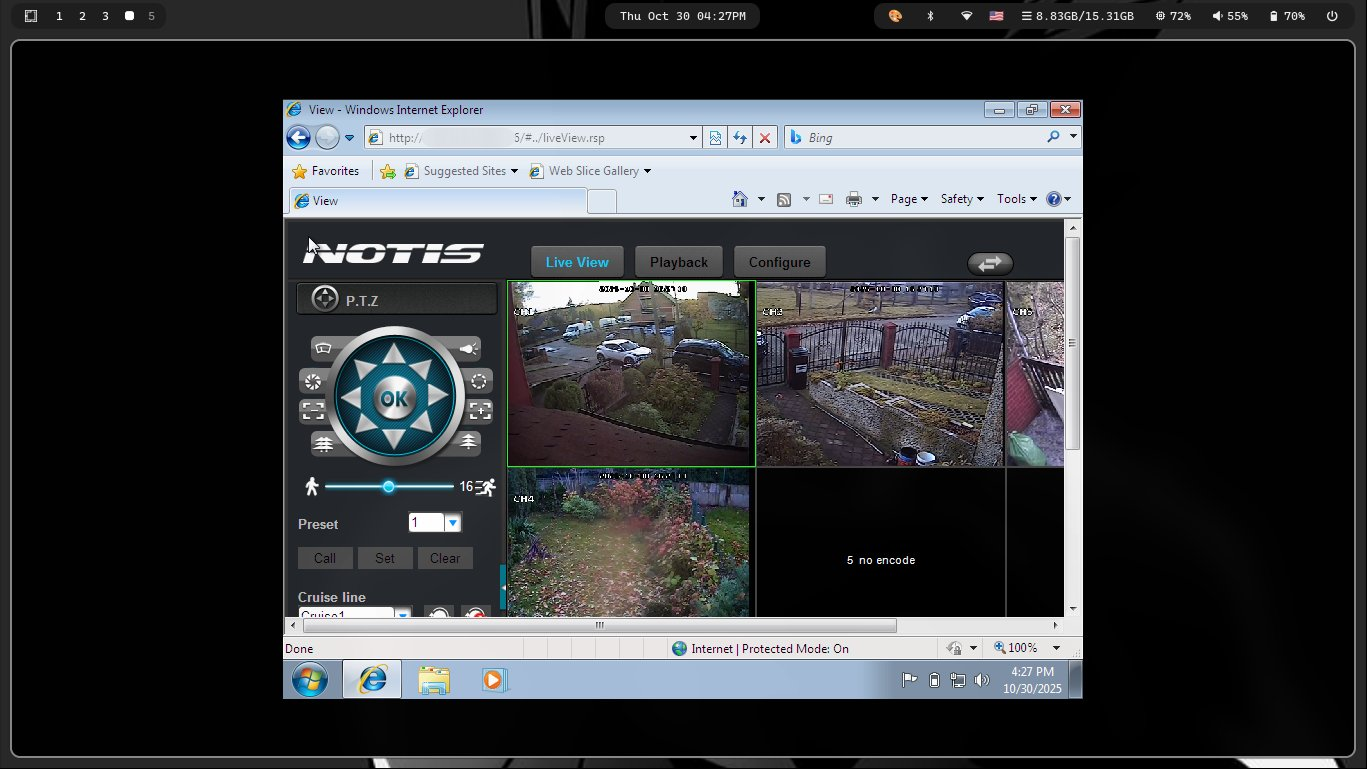The width and height of the screenshot is (1367, 769).
Task: Click the zoom in tree icon
Action: pyautogui.click(x=469, y=442)
